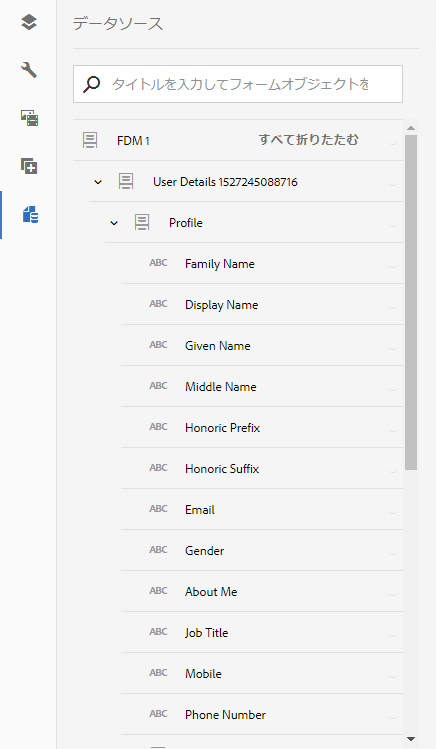Click ABC icon beside Phone Number
This screenshot has width=436, height=749.
[159, 715]
